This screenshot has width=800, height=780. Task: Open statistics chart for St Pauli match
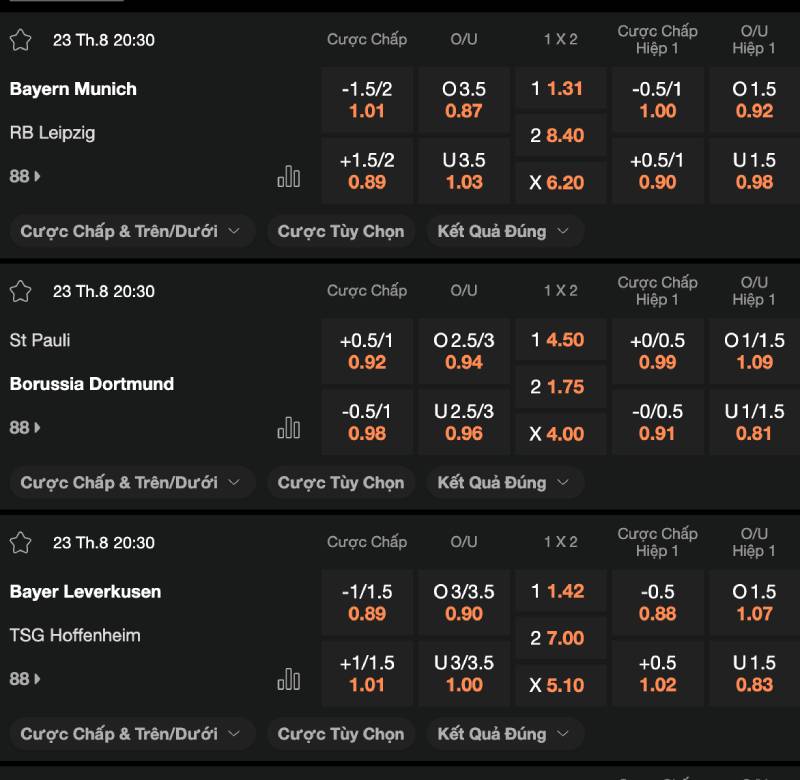coord(288,428)
